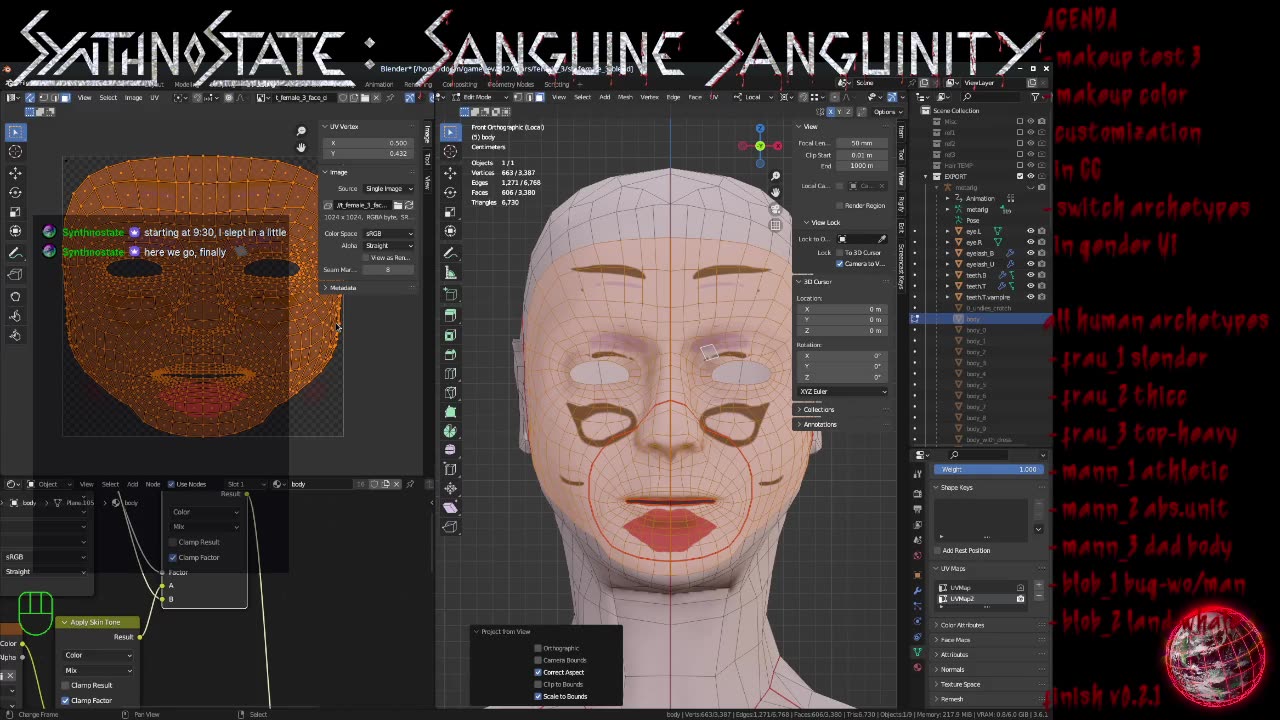The width and height of the screenshot is (1280, 720).
Task: Enable the Render Region checkbox
Action: tap(841, 205)
